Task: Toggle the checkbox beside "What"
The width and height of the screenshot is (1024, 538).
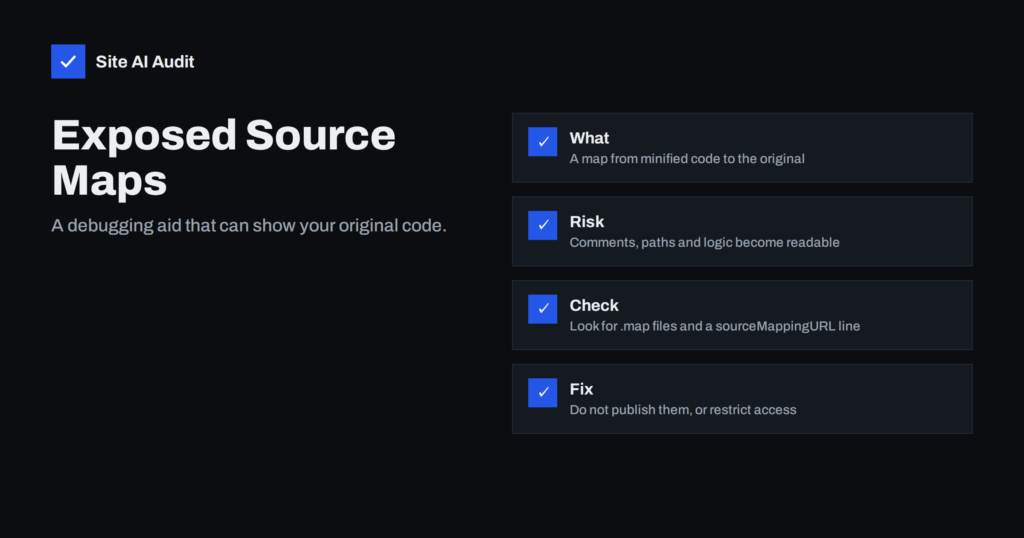Action: [x=543, y=142]
